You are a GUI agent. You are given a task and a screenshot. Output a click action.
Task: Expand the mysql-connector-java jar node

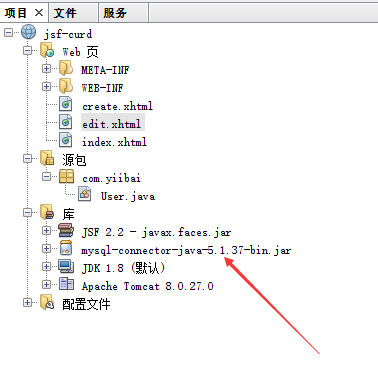pos(47,248)
